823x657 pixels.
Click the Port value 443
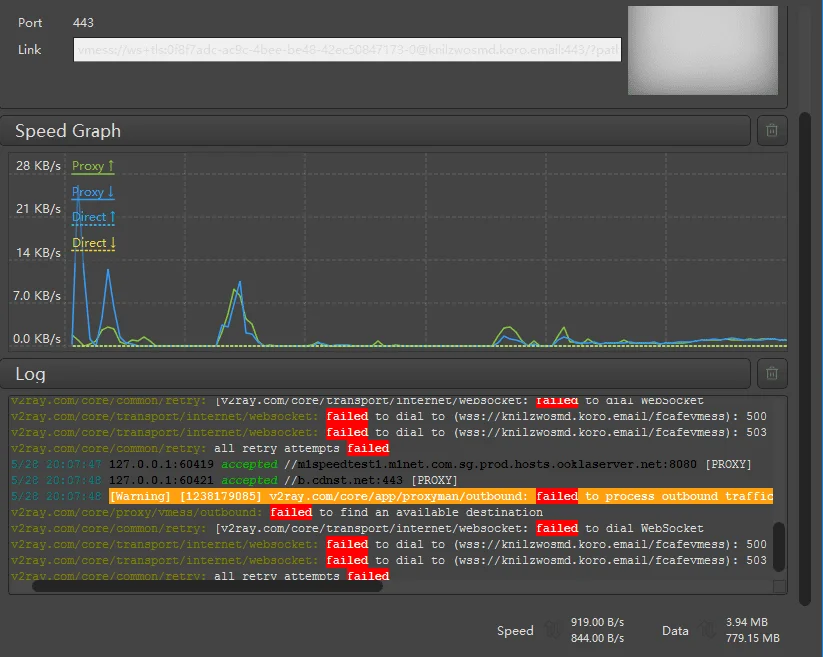point(83,23)
